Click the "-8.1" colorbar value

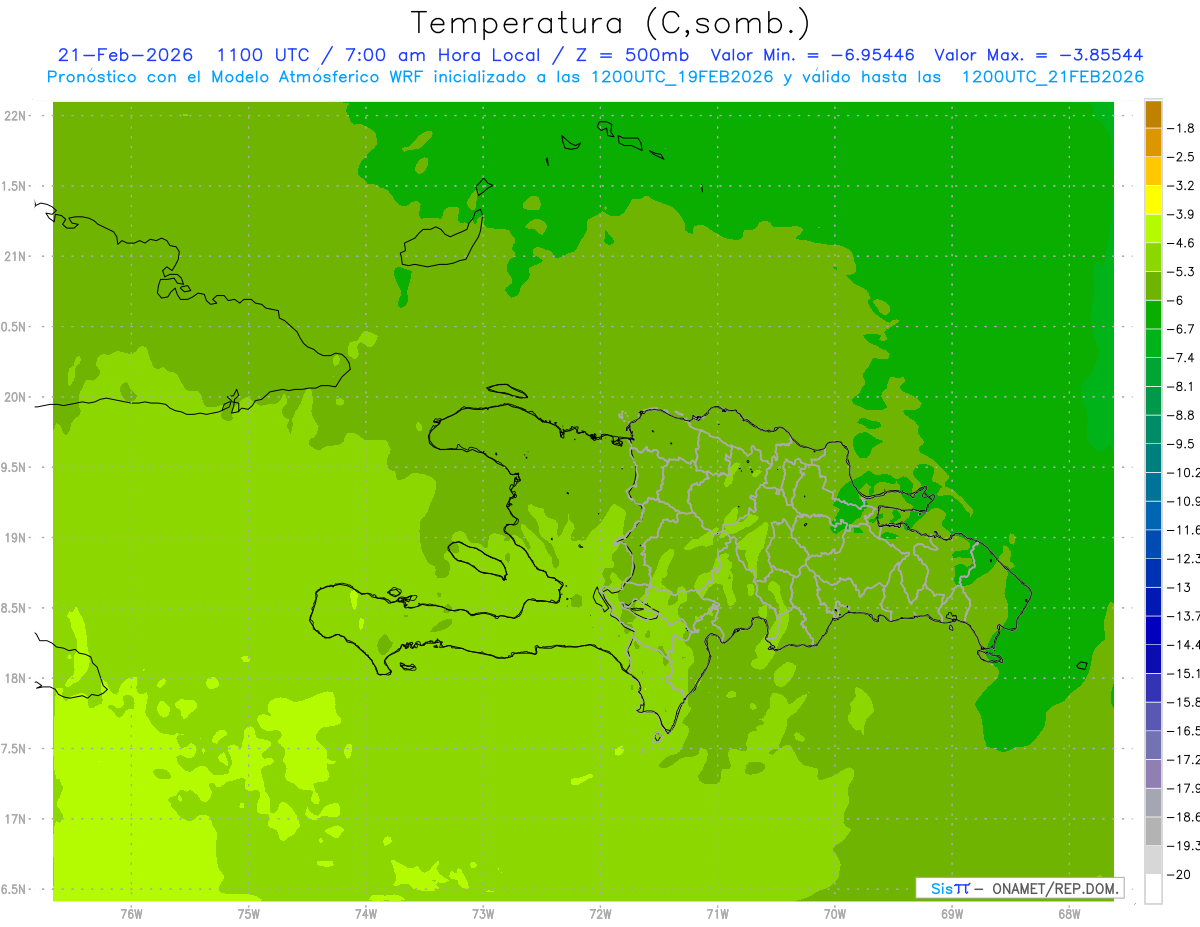coord(1181,386)
